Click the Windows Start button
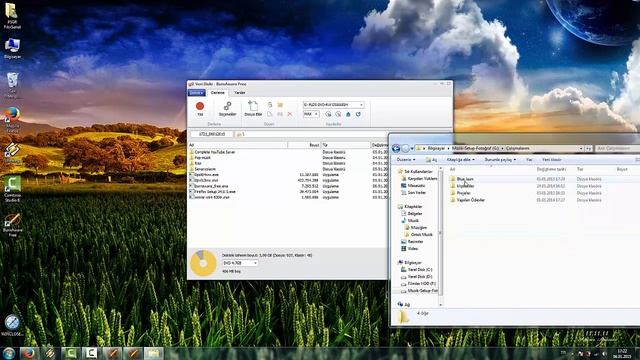Viewport: 640px width, 360px height. click(x=9, y=353)
